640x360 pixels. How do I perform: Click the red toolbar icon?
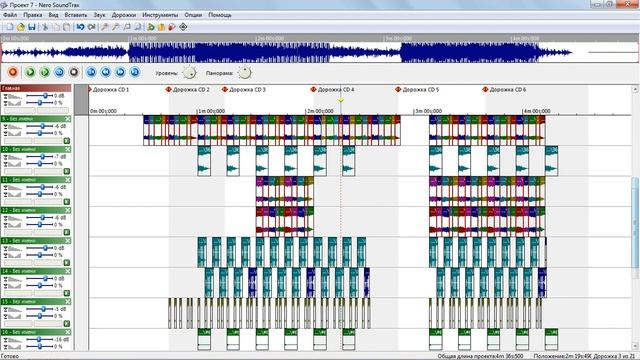pyautogui.click(x=172, y=27)
